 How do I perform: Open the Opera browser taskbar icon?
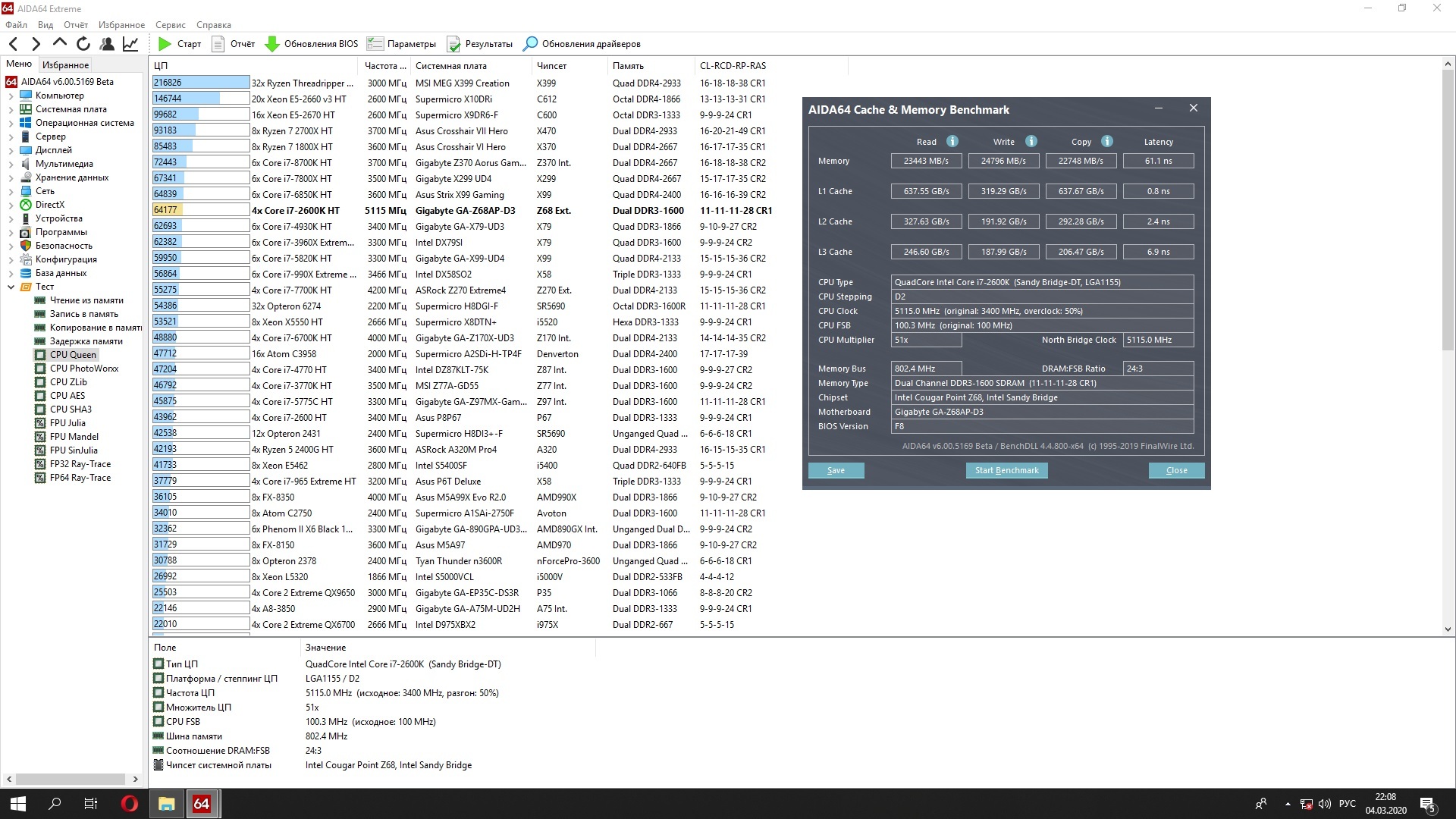coord(130,804)
